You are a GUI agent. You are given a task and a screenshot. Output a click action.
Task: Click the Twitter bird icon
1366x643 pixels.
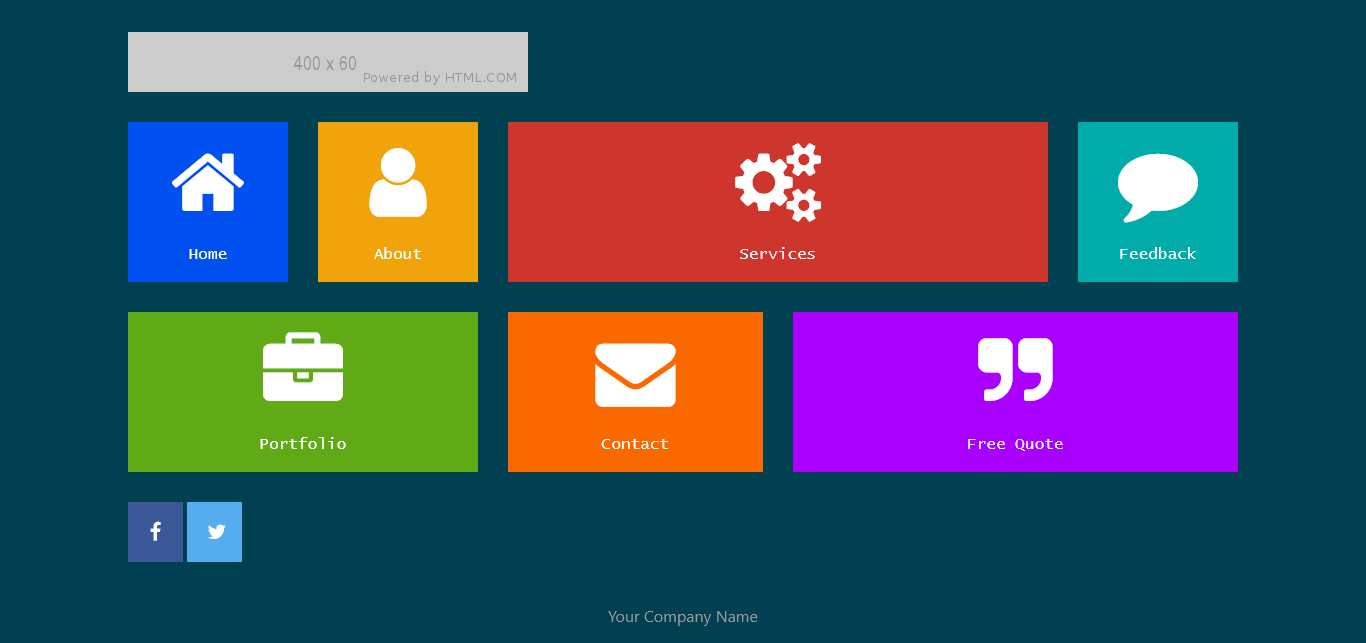click(x=214, y=531)
